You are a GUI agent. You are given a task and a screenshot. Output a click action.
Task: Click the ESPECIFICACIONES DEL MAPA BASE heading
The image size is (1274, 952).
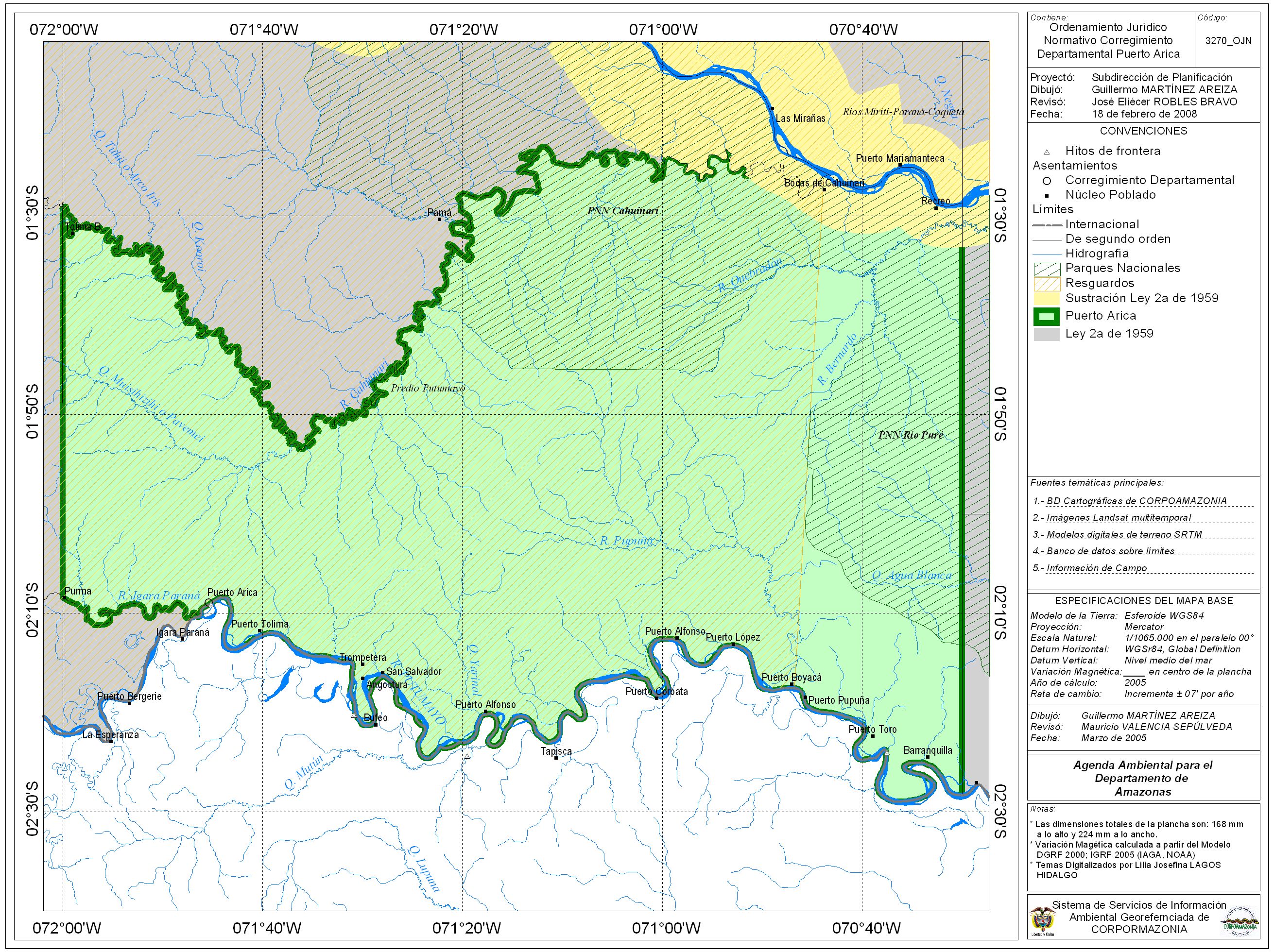pos(1144,601)
